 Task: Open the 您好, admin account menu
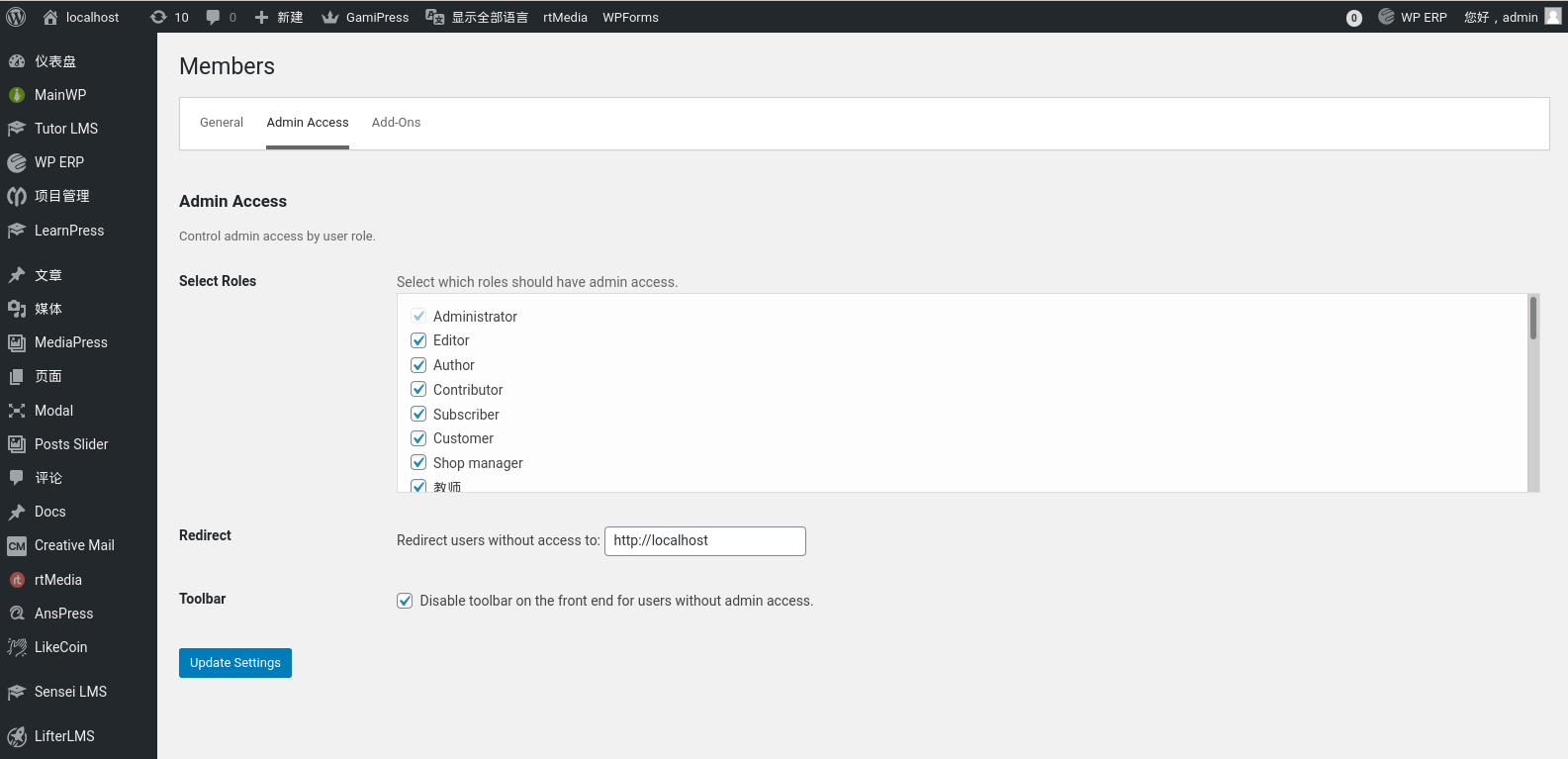(x=1501, y=17)
